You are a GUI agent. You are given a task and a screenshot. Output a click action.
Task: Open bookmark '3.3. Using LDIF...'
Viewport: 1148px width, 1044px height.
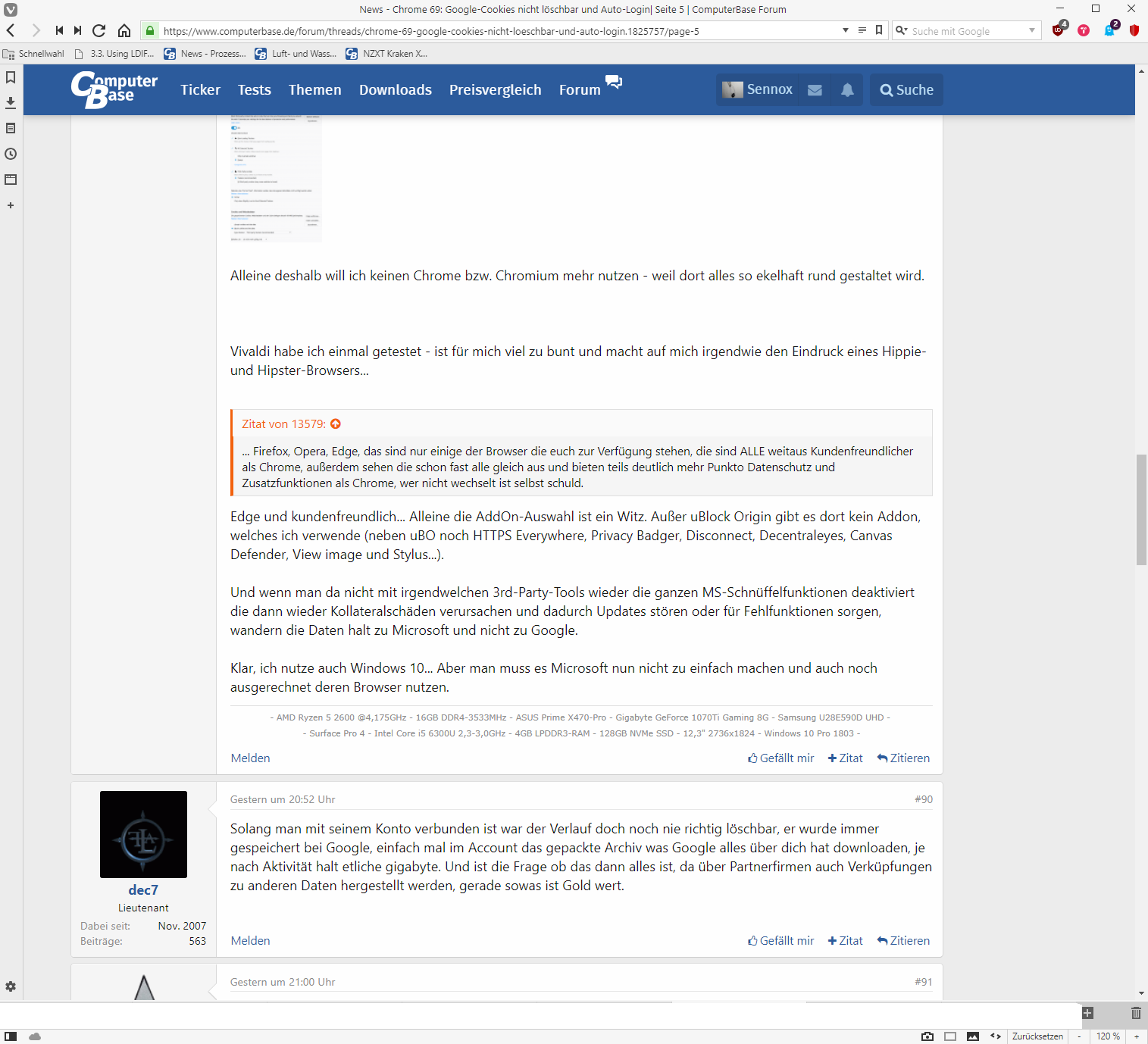114,54
